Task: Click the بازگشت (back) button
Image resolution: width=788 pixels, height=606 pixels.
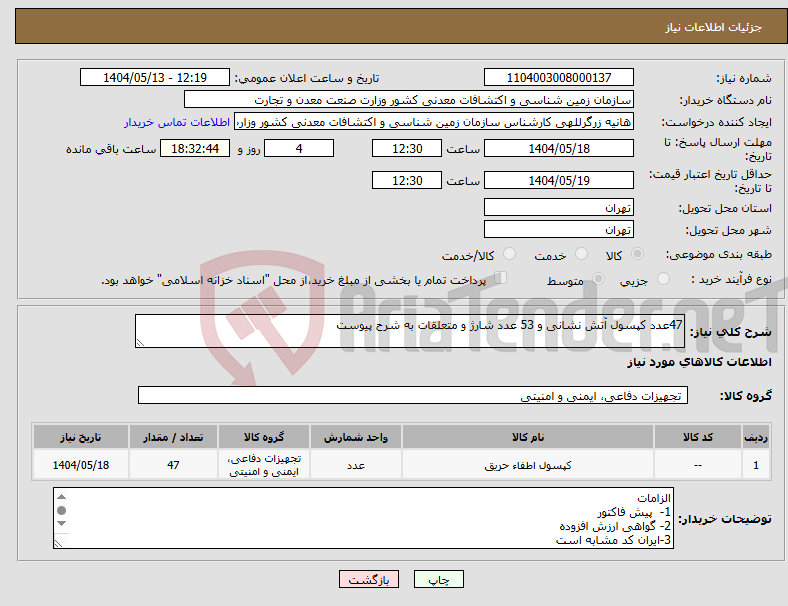Action: coord(369,579)
